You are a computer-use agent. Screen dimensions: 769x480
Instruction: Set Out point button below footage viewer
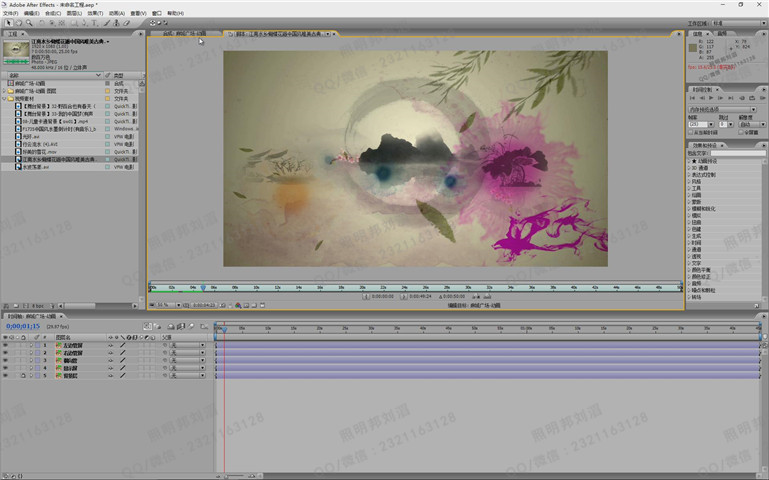click(x=403, y=297)
